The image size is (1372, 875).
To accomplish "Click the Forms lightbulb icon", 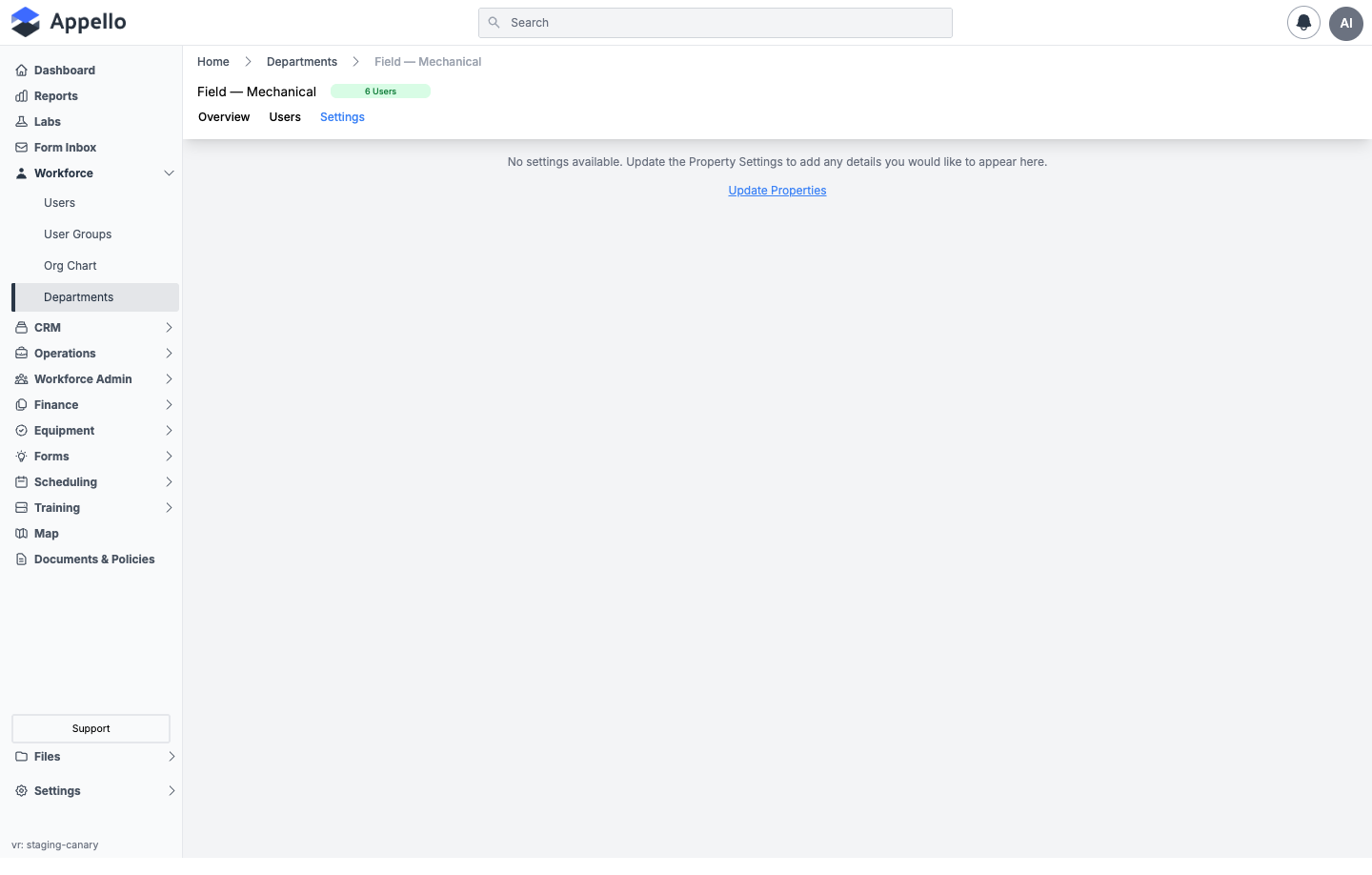I will point(21,457).
